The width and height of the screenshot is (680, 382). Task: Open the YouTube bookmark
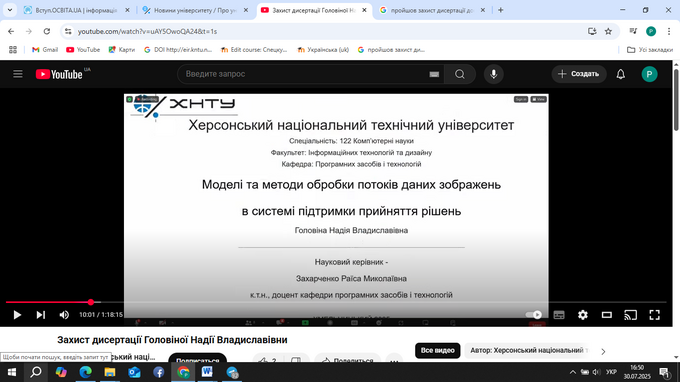(83, 50)
